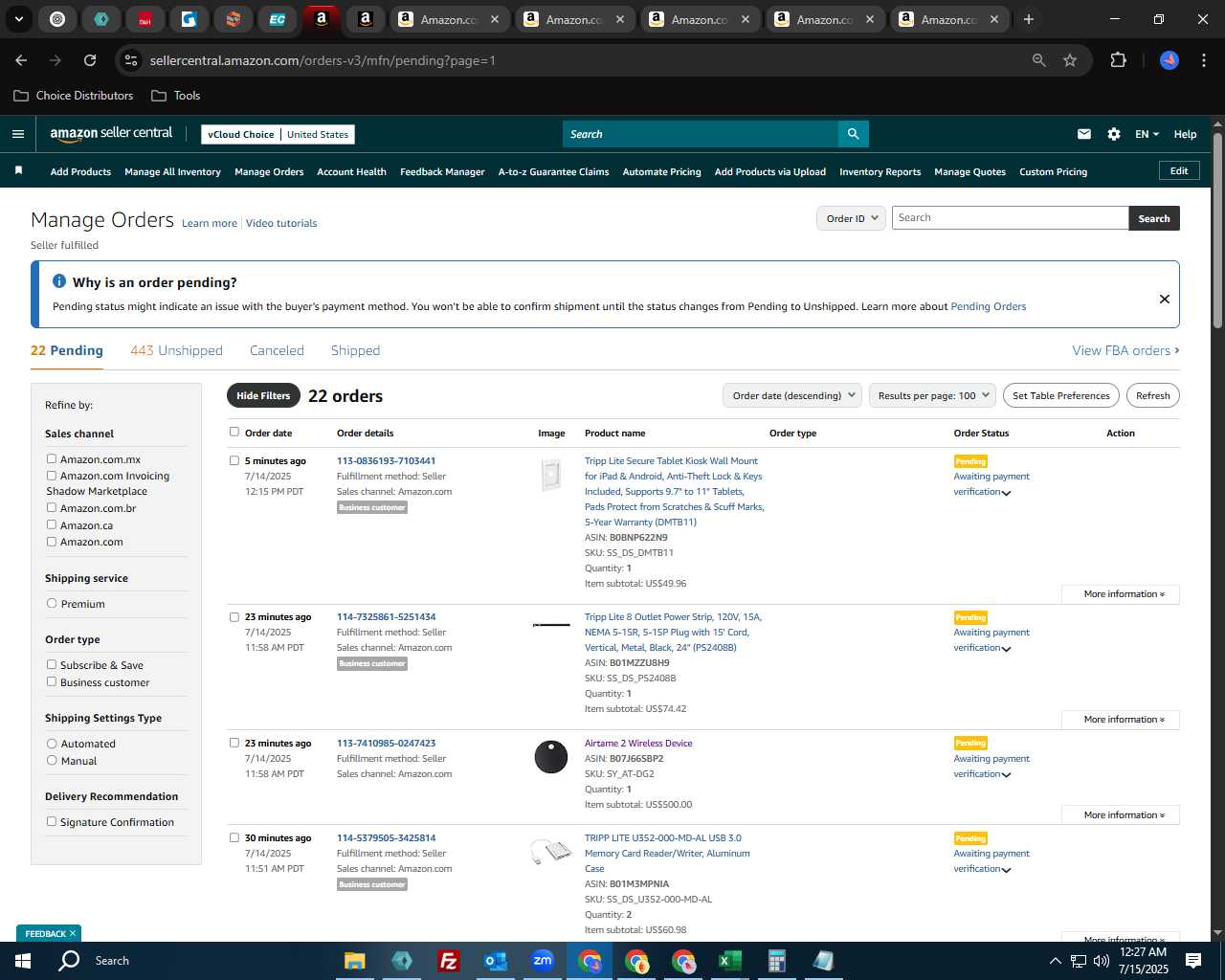Switch to the 443 Unshipped tab
Viewport: 1225px width, 980px height.
[x=176, y=350]
